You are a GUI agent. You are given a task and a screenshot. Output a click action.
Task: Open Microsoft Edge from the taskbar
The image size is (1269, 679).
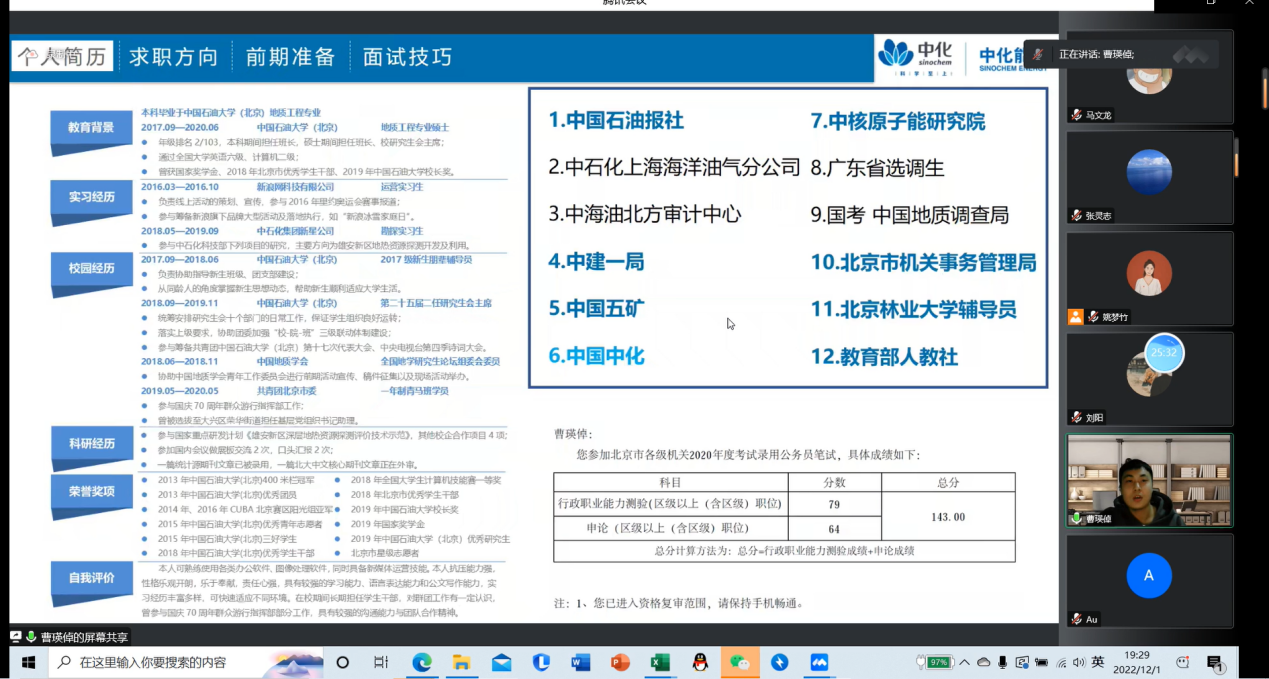422,662
